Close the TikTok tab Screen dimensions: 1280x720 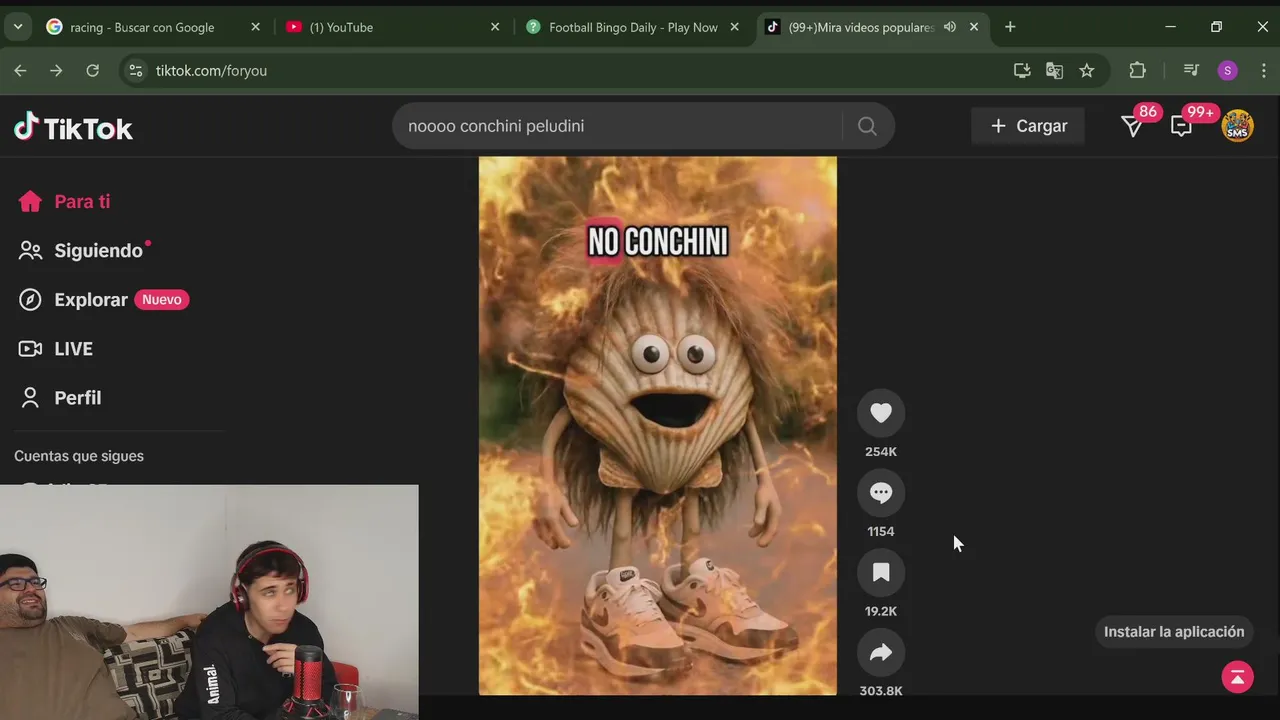(974, 27)
